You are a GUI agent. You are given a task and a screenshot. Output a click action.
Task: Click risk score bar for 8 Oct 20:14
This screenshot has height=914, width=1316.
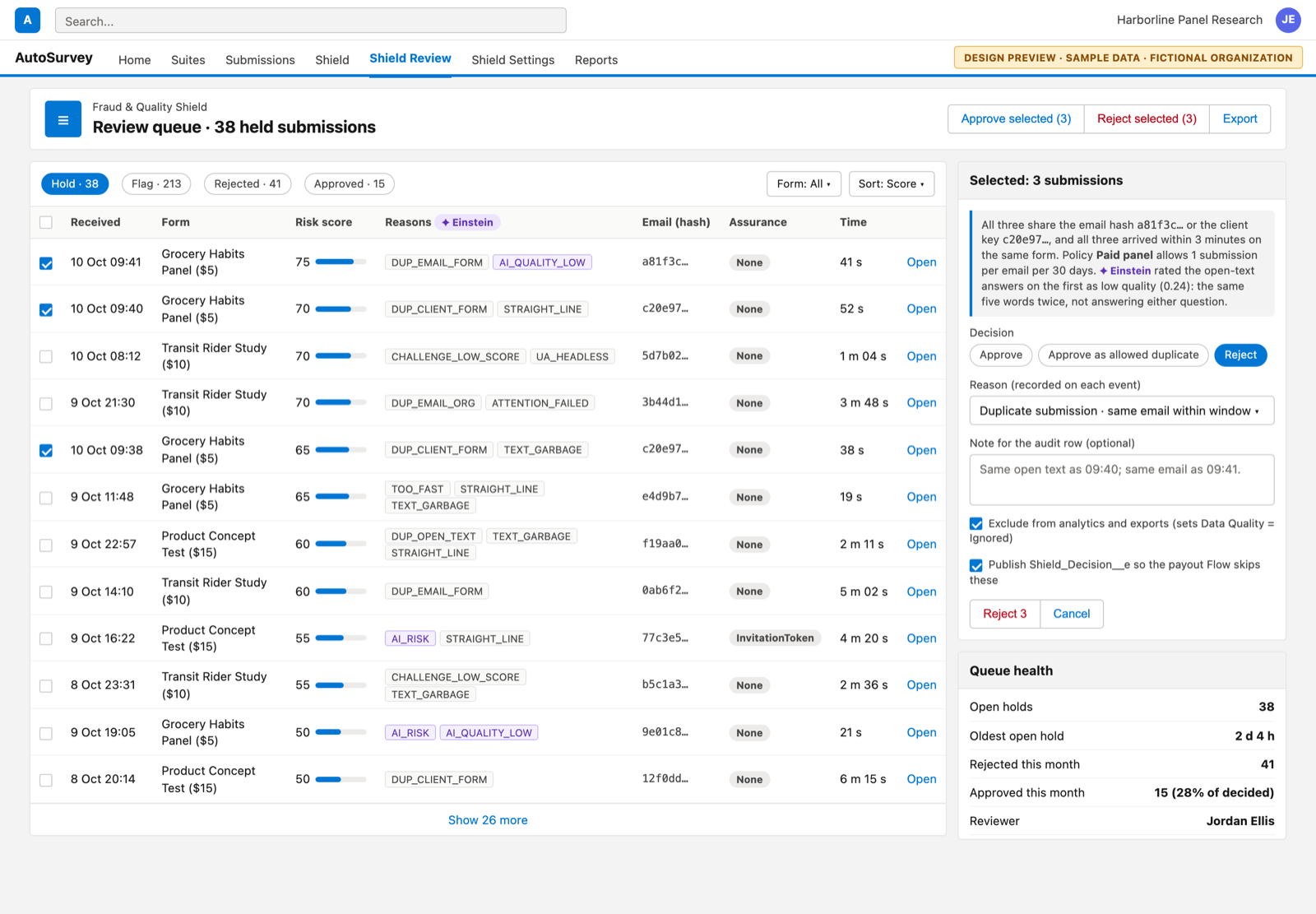tap(341, 779)
